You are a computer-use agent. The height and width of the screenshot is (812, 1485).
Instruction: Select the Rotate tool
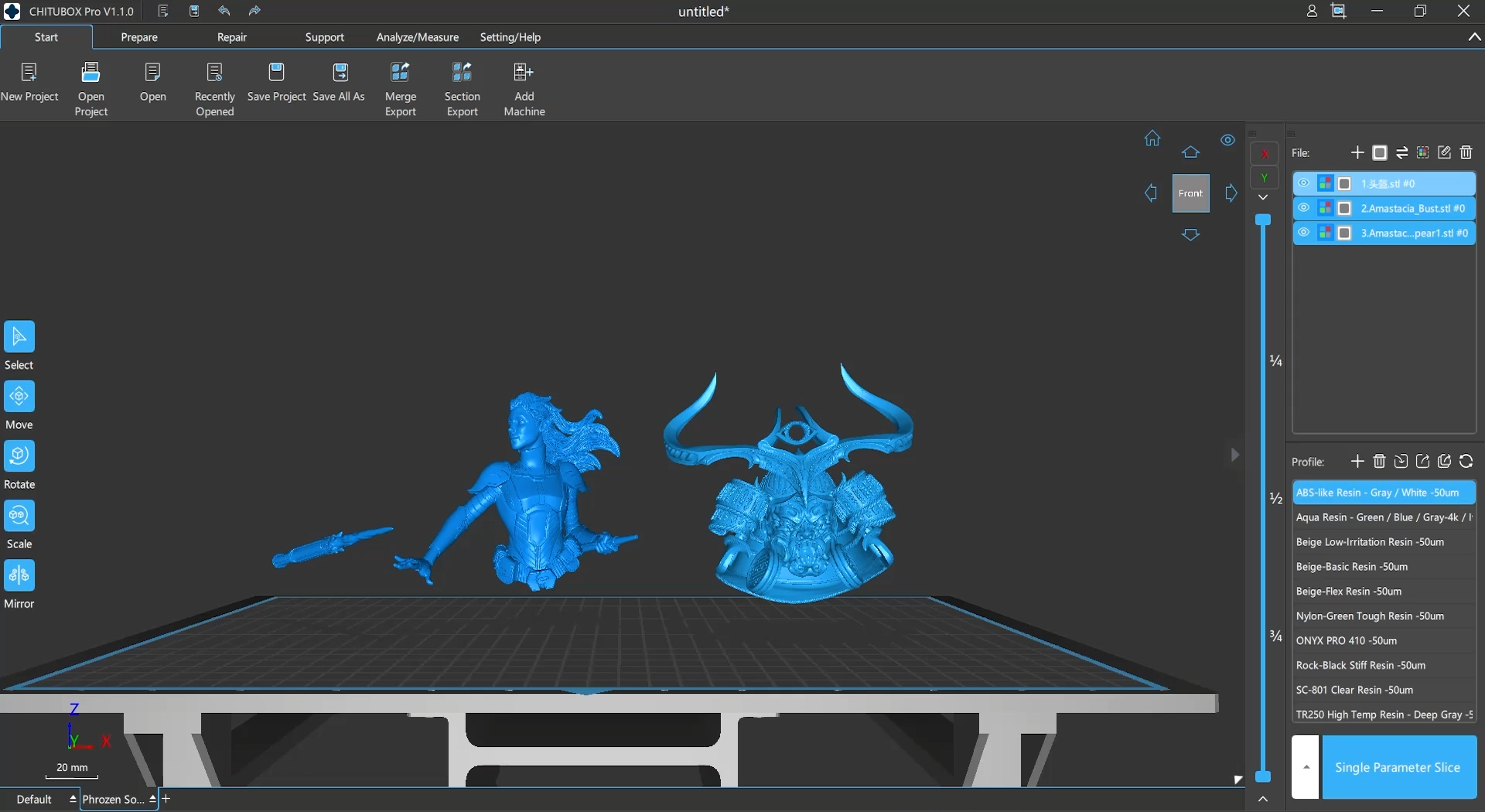point(19,457)
